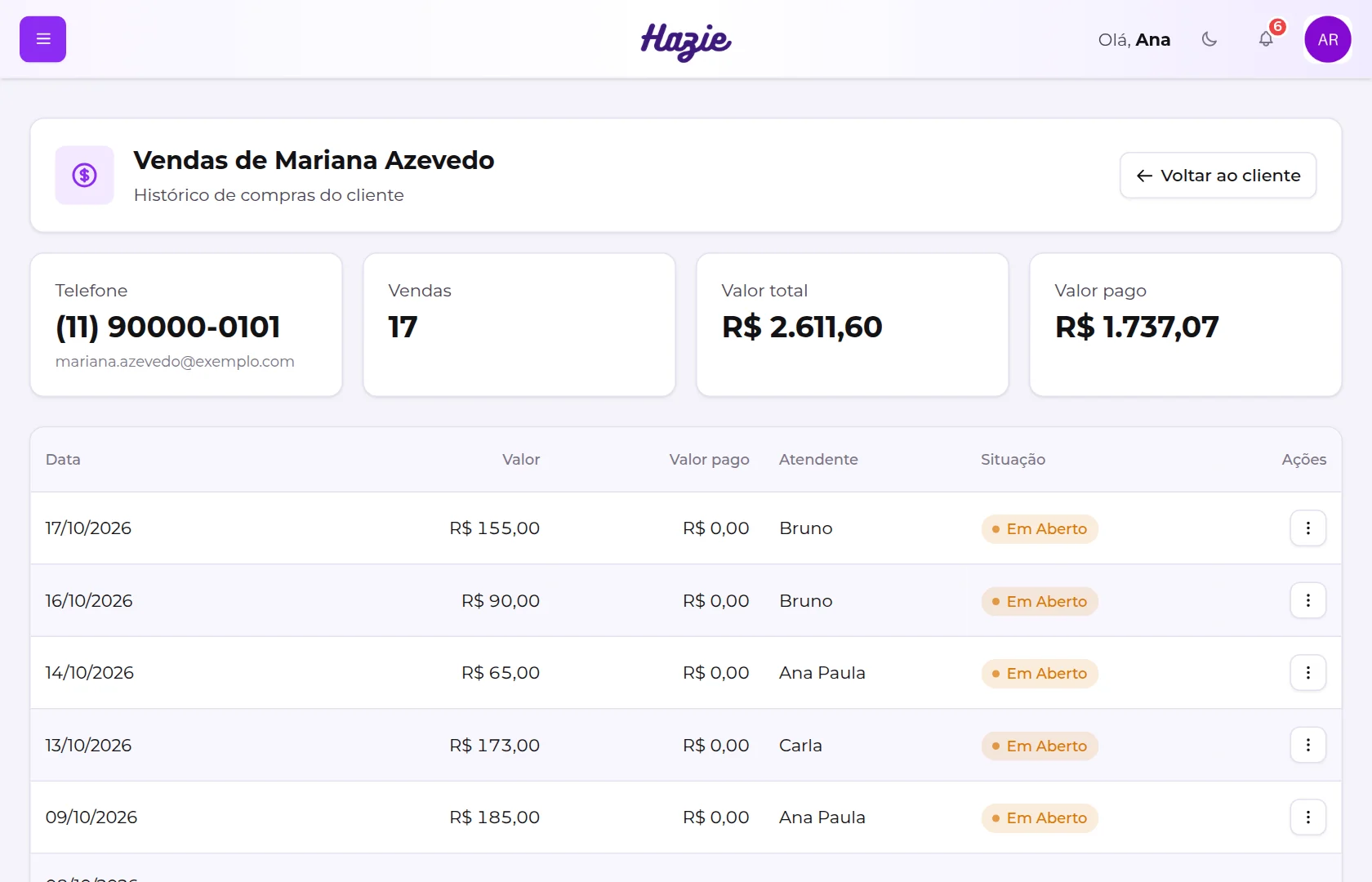This screenshot has height=882, width=1372.
Task: Click paid value R$ 1.737,07
Action: point(1137,327)
